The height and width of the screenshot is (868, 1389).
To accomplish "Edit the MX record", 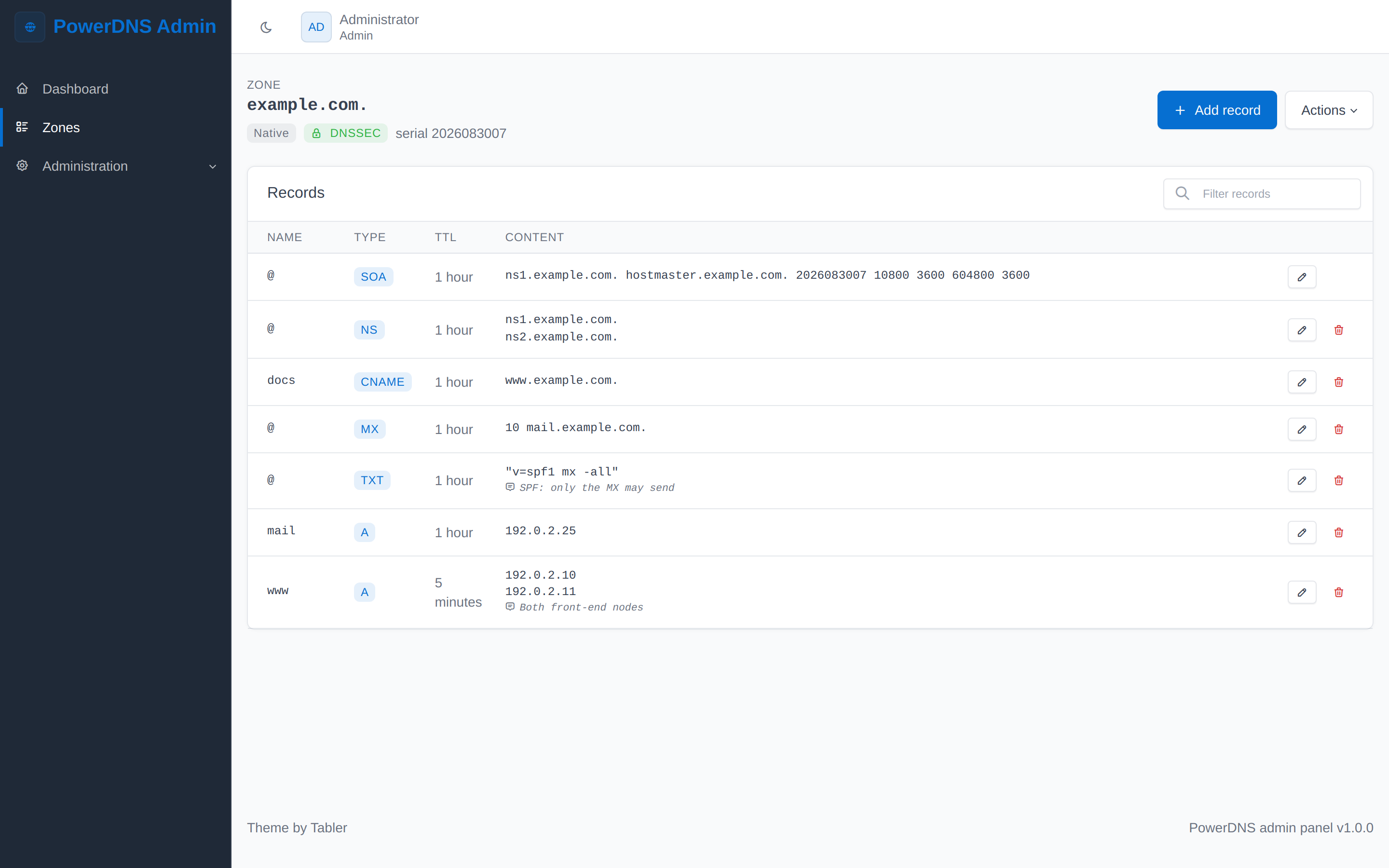I will [1302, 429].
